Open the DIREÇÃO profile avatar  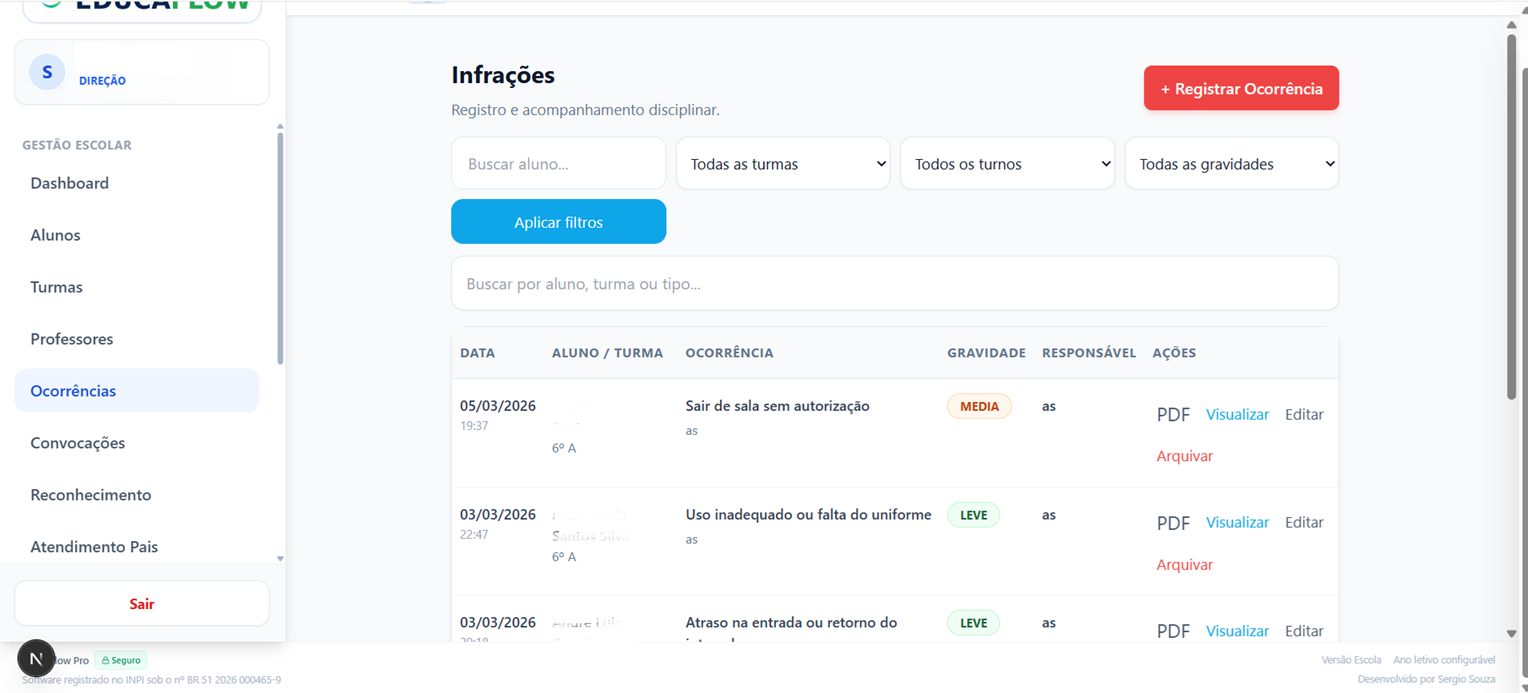46,71
